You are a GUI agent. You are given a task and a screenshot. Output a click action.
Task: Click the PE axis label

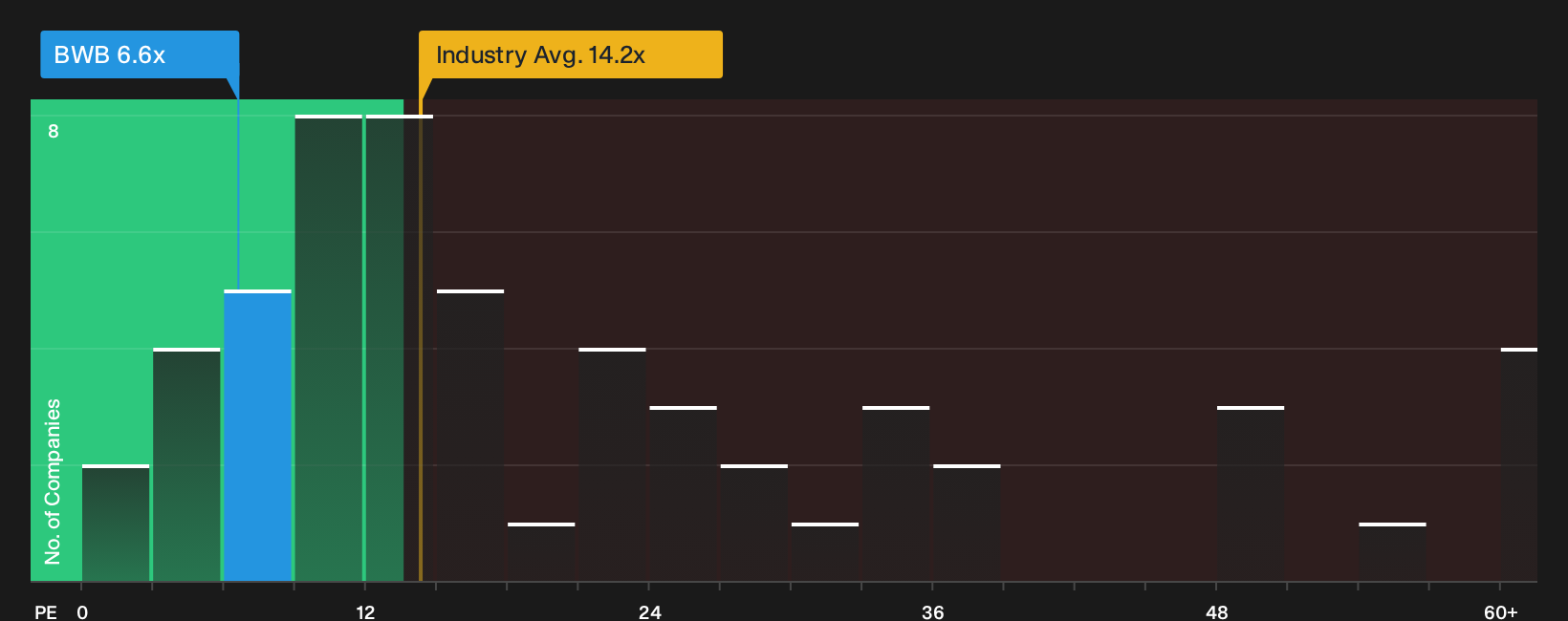(x=46, y=611)
